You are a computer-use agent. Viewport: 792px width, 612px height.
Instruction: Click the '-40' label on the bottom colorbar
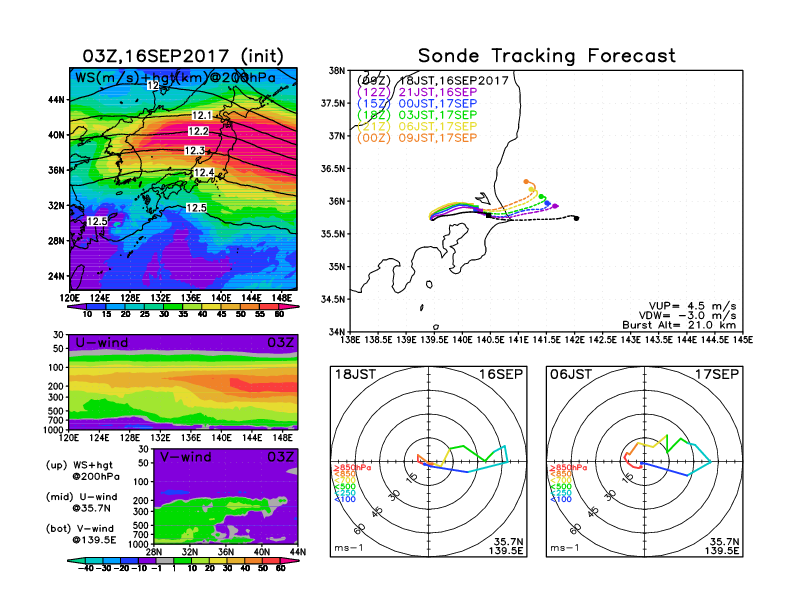[x=86, y=568]
